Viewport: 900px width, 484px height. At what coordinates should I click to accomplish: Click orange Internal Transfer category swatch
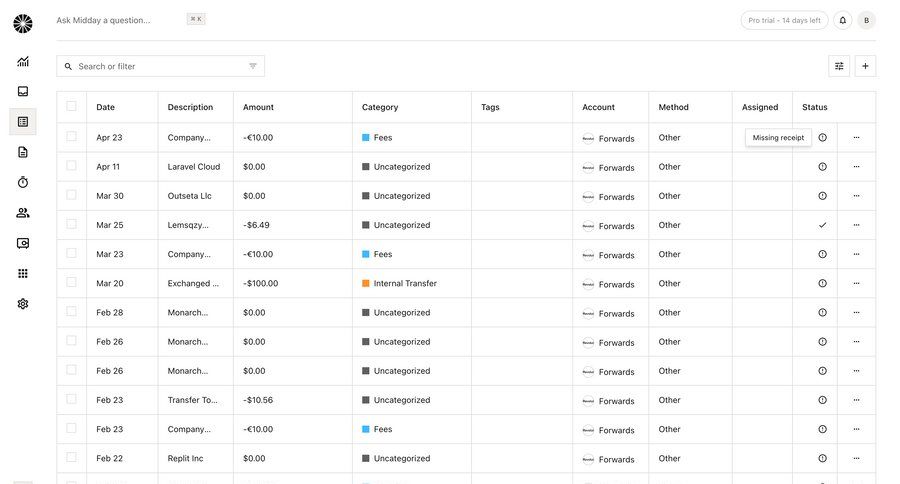coord(366,283)
